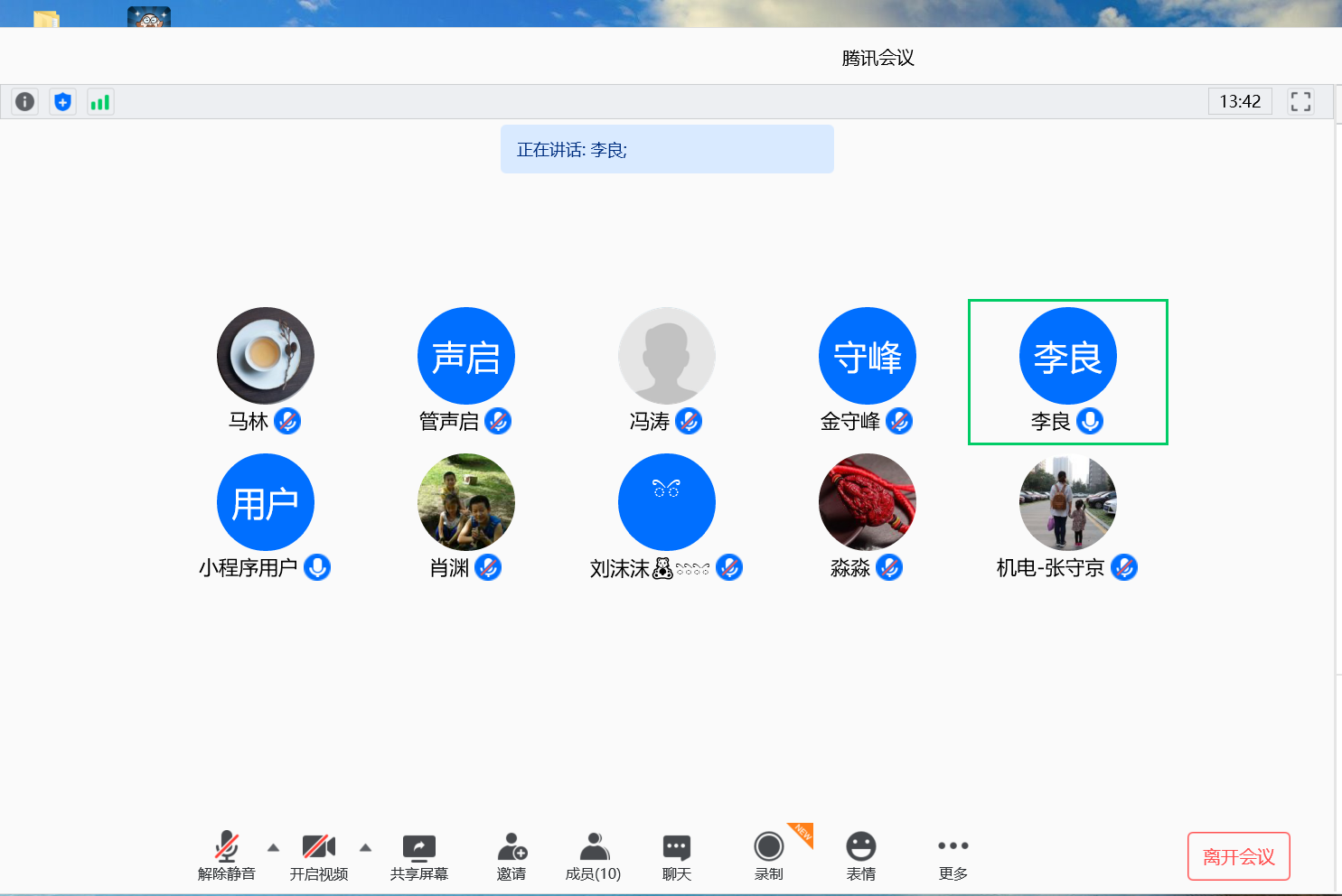1342x896 pixels.
Task: Open the invite (邀请) icon
Action: [511, 856]
